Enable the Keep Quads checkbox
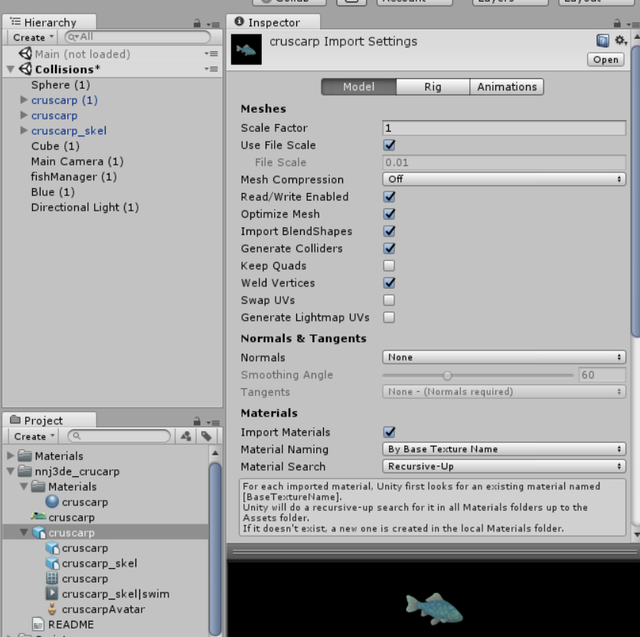 tap(389, 266)
